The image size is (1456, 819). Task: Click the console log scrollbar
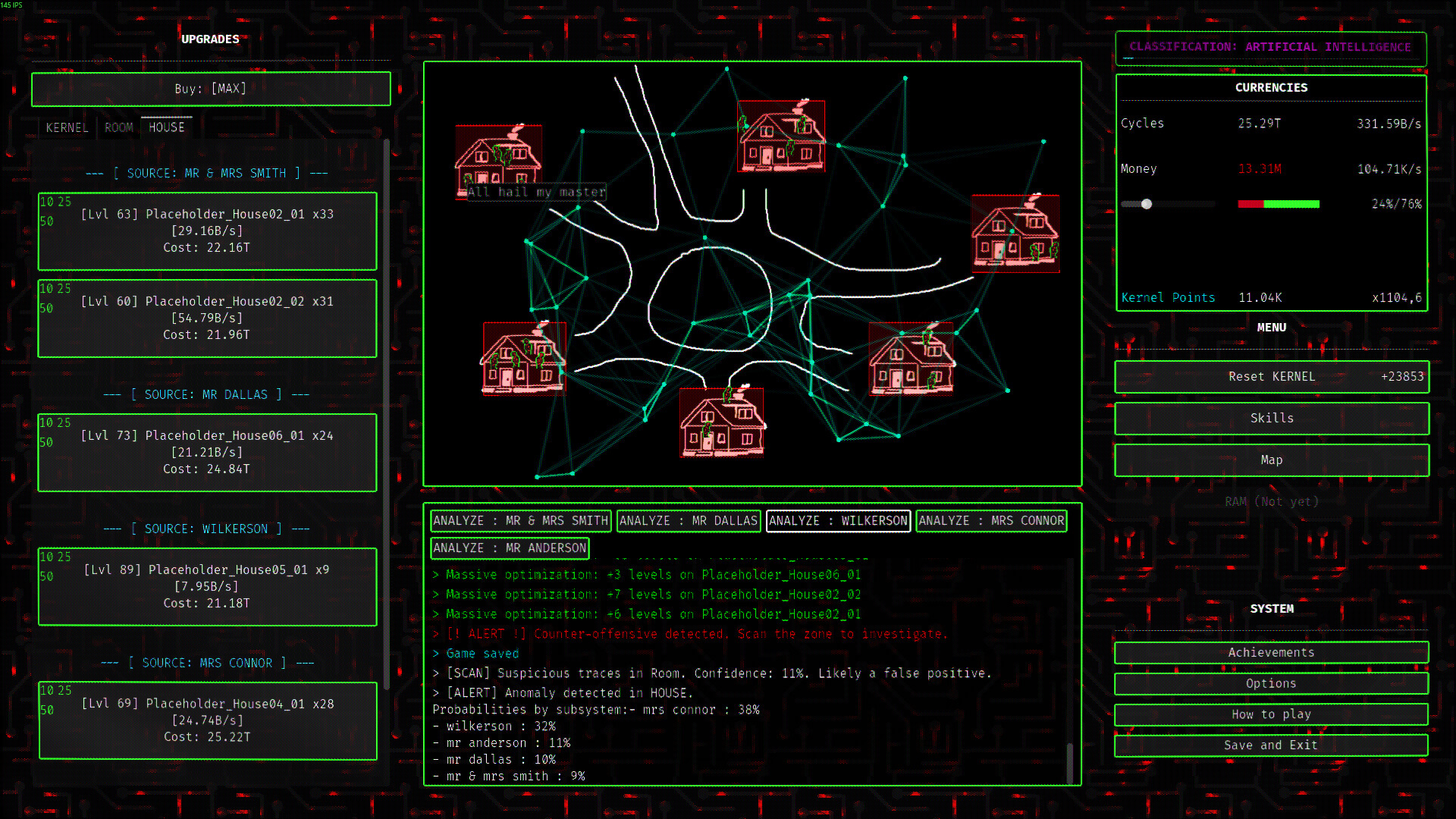pyautogui.click(x=1070, y=762)
